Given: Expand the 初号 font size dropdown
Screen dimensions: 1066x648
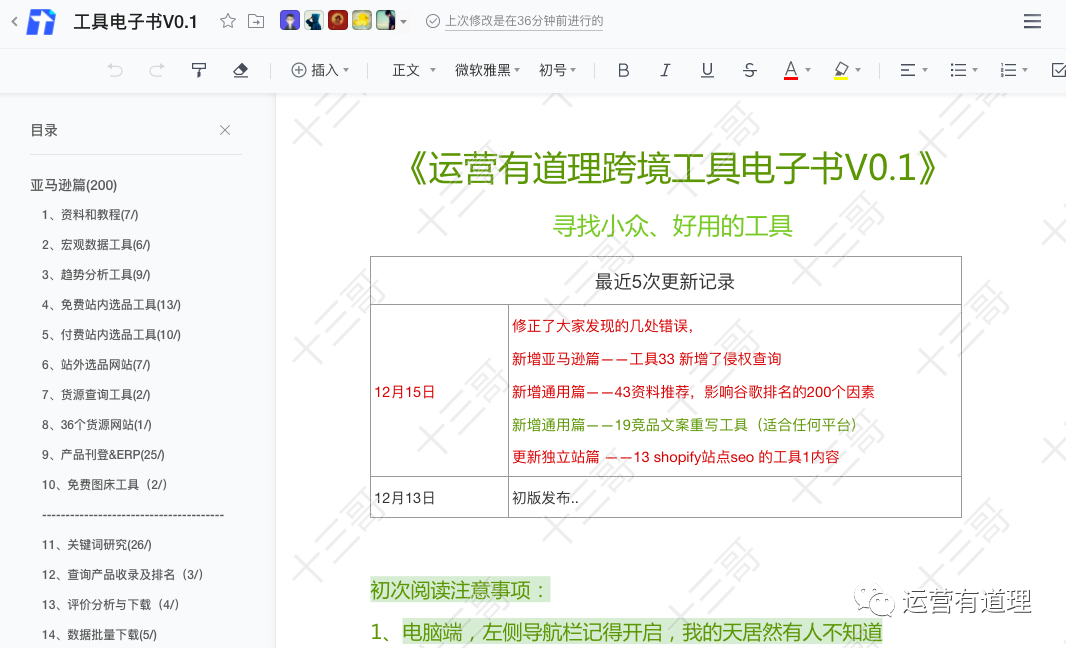Looking at the screenshot, I should [558, 70].
